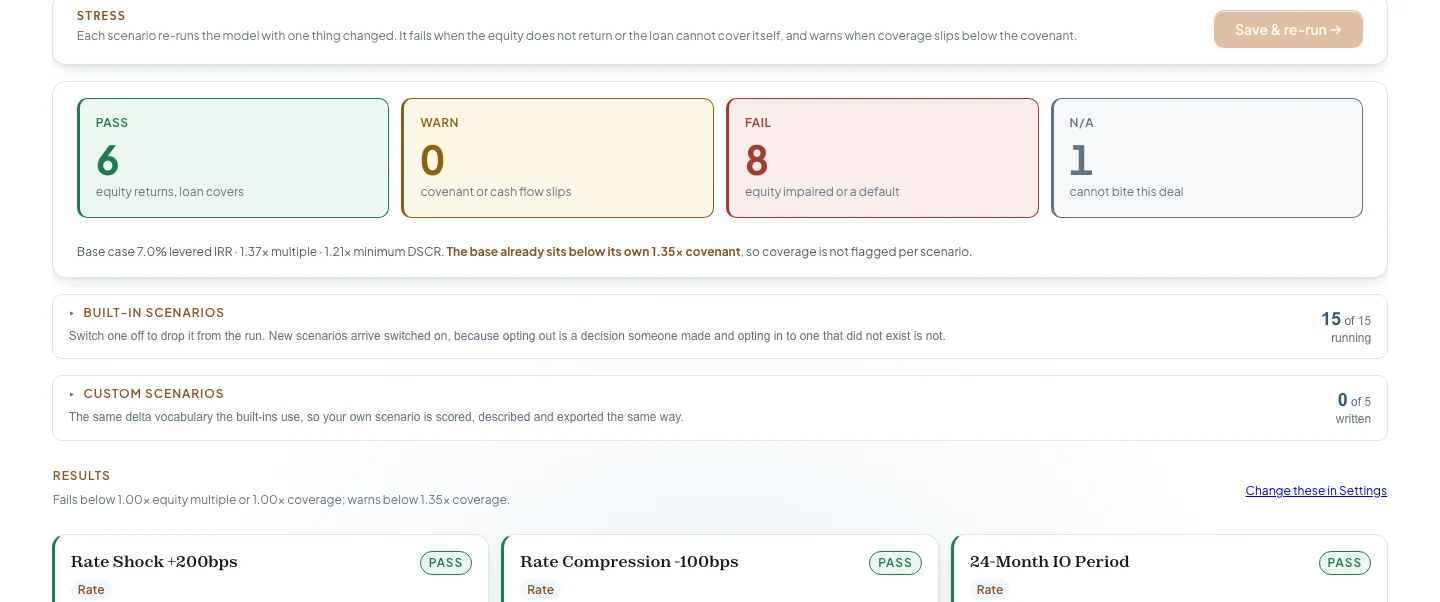Select the N/A summary card
The height and width of the screenshot is (602, 1440).
click(1207, 158)
